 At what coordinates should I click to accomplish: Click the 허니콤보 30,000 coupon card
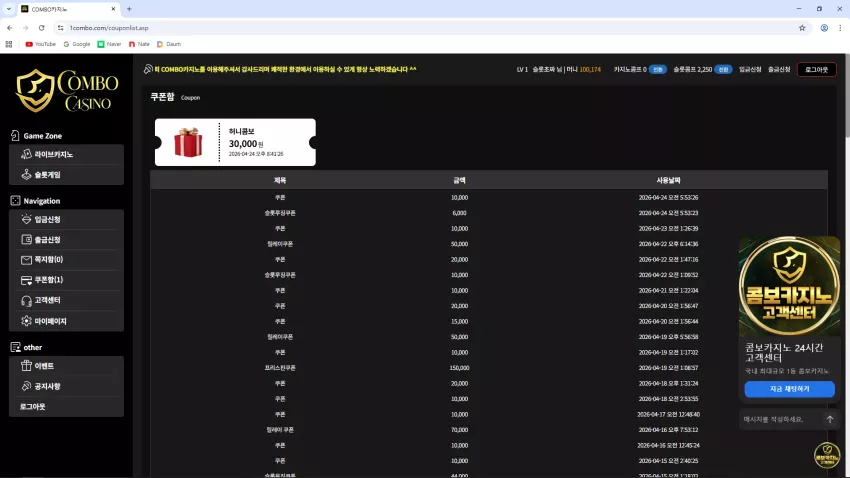click(x=235, y=142)
